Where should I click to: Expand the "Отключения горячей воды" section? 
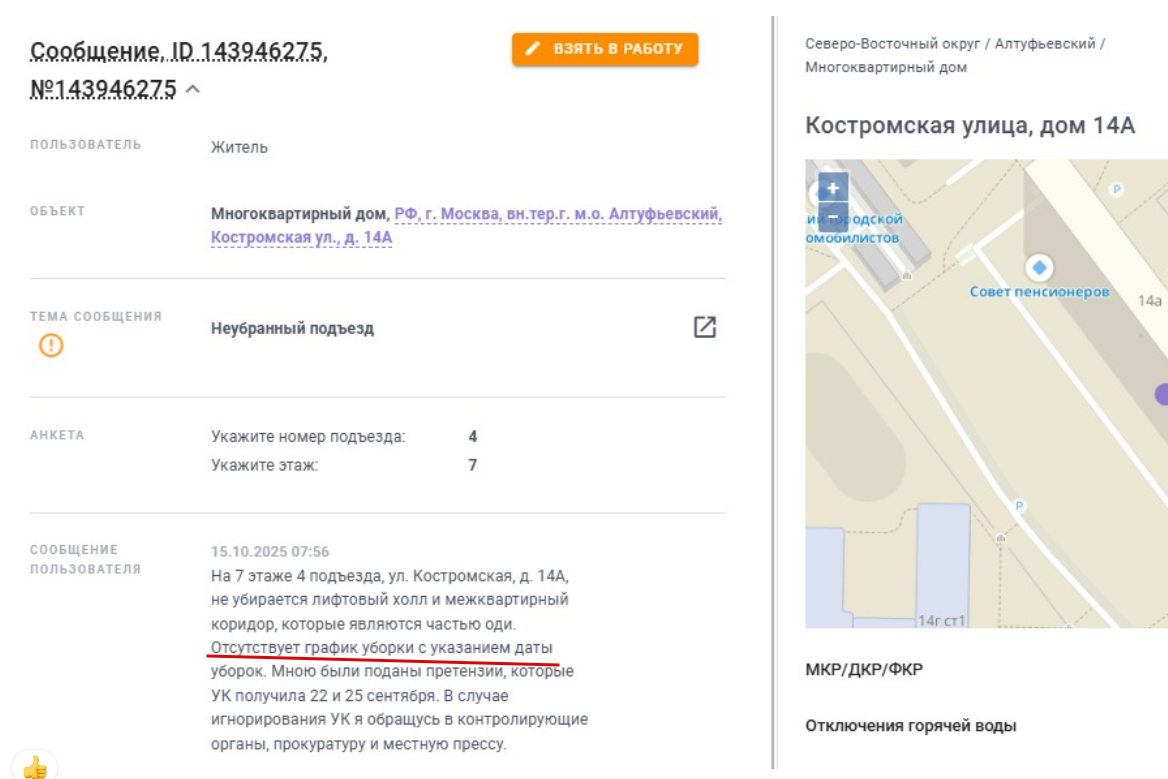click(x=910, y=725)
